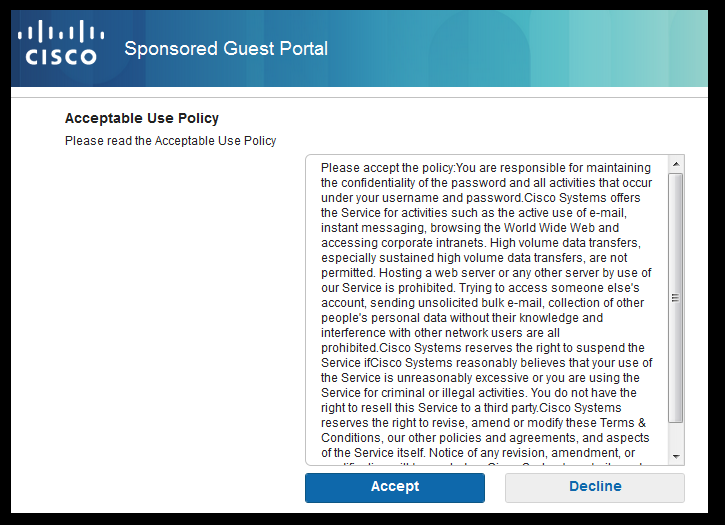This screenshot has width=725, height=525.
Task: Click the 'Please read the Acceptable Use Policy' text
Action: 170,141
